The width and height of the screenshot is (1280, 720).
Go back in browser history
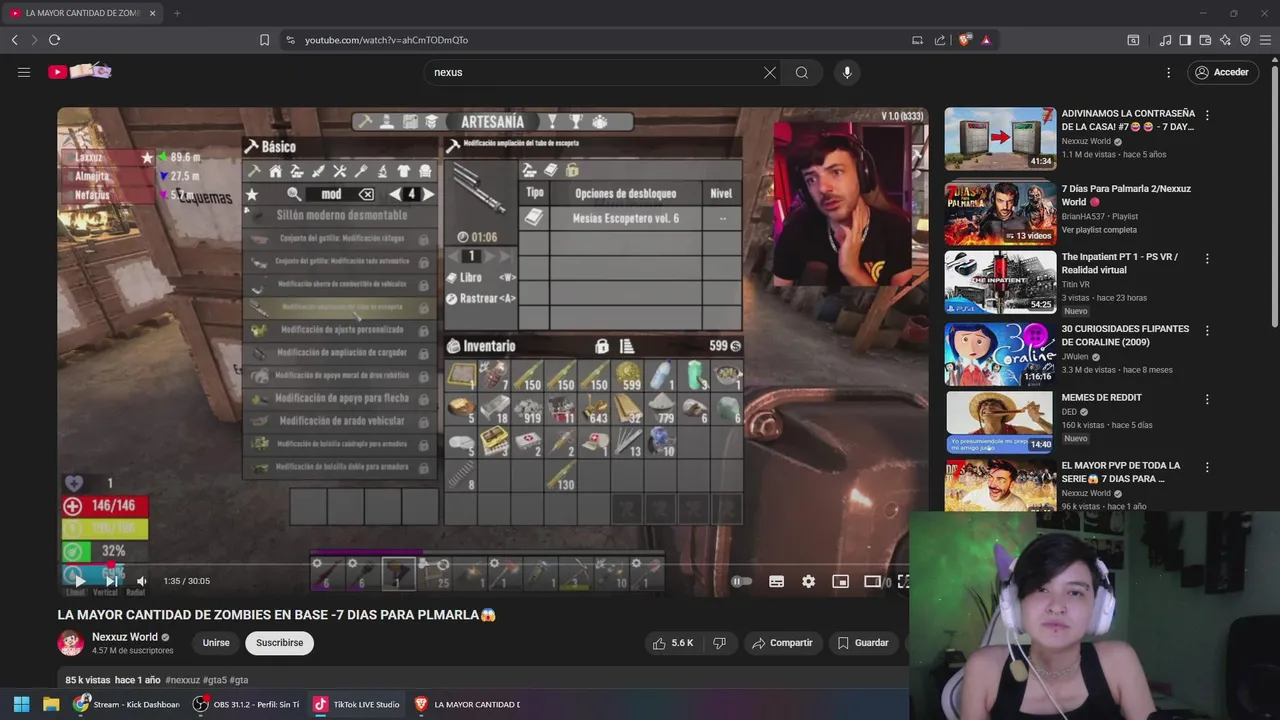14,40
